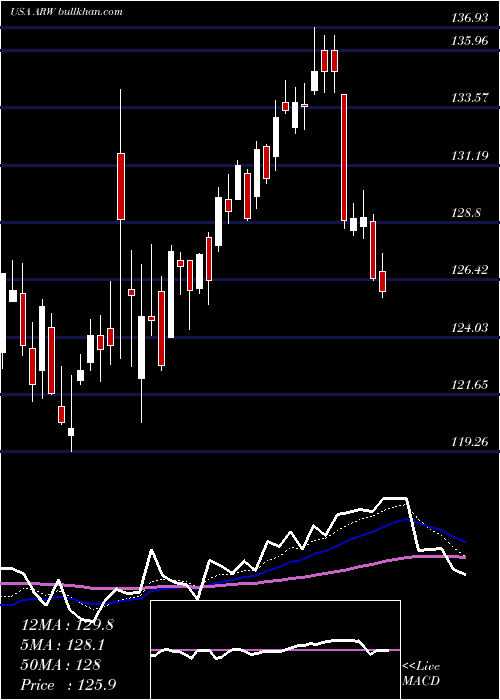Click the '<<Live MACD' label
500x700 pixels.
(x=421, y=674)
